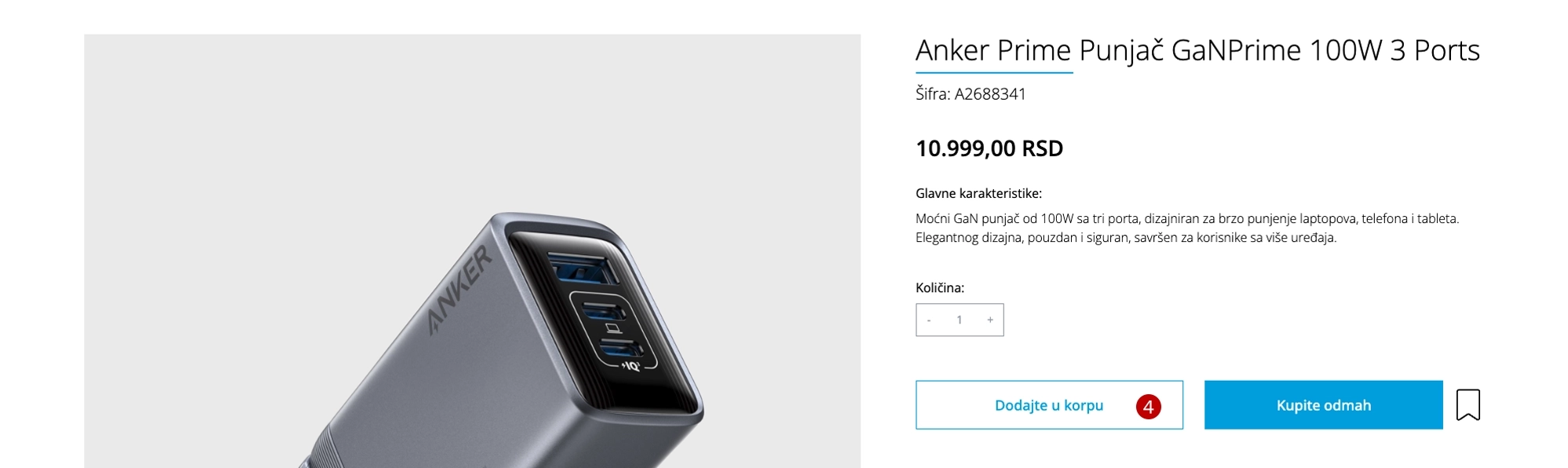
Task: Click the upper USB-C port on charger
Action: [x=605, y=309]
